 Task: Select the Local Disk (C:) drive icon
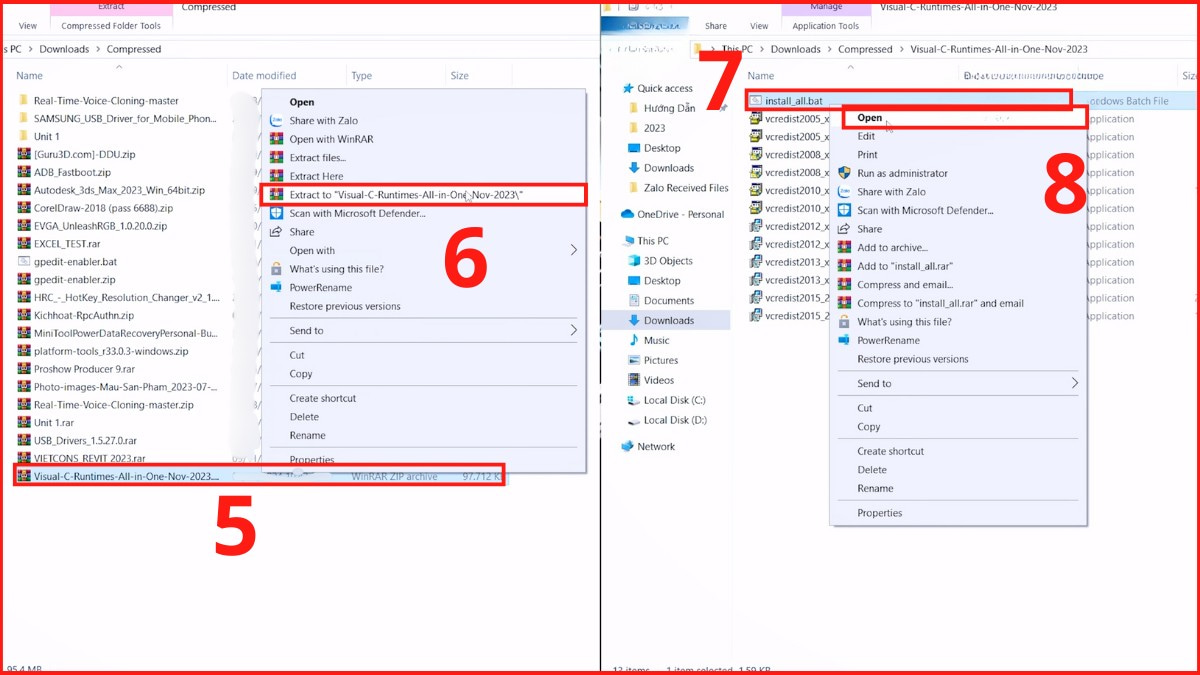(x=631, y=400)
